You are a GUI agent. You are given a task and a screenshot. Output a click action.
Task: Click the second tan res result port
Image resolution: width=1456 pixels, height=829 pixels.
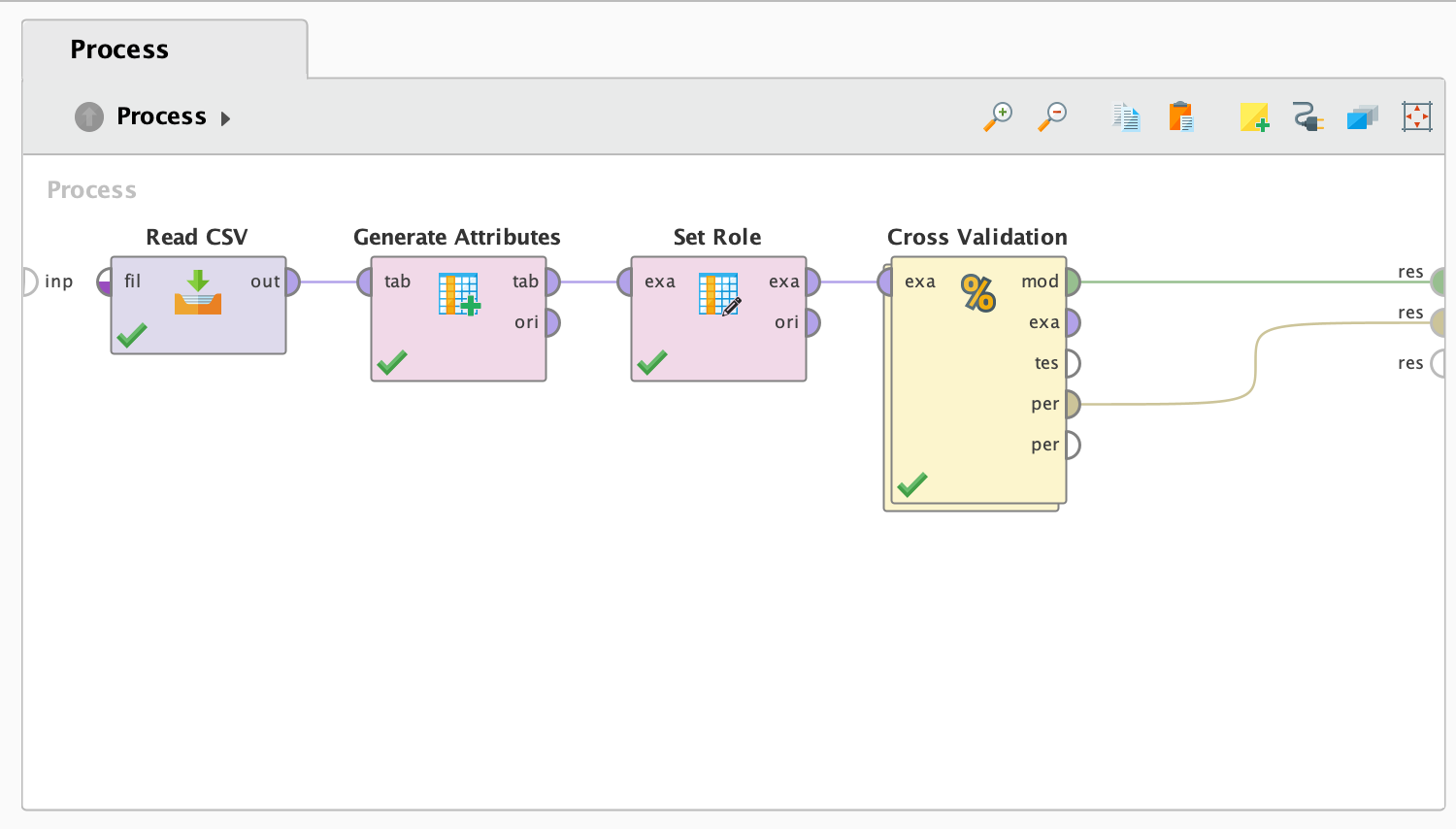click(x=1438, y=323)
